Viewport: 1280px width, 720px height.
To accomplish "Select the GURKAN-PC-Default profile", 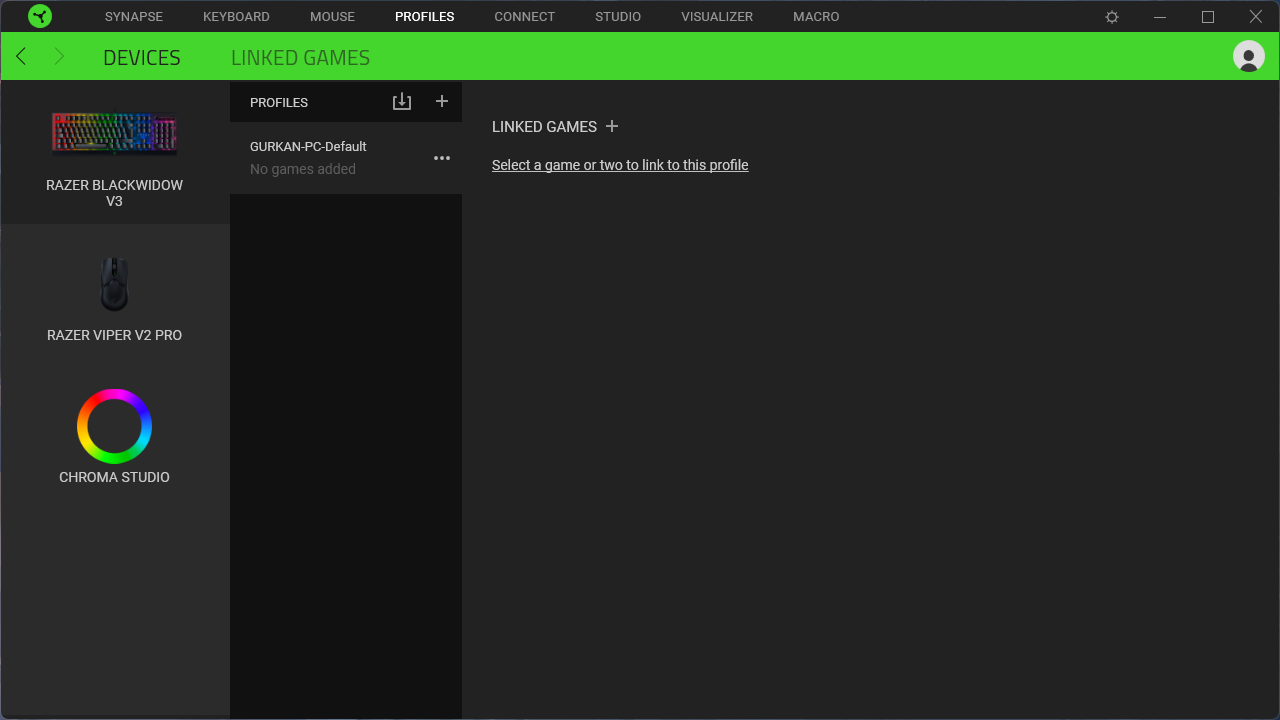I will point(346,158).
